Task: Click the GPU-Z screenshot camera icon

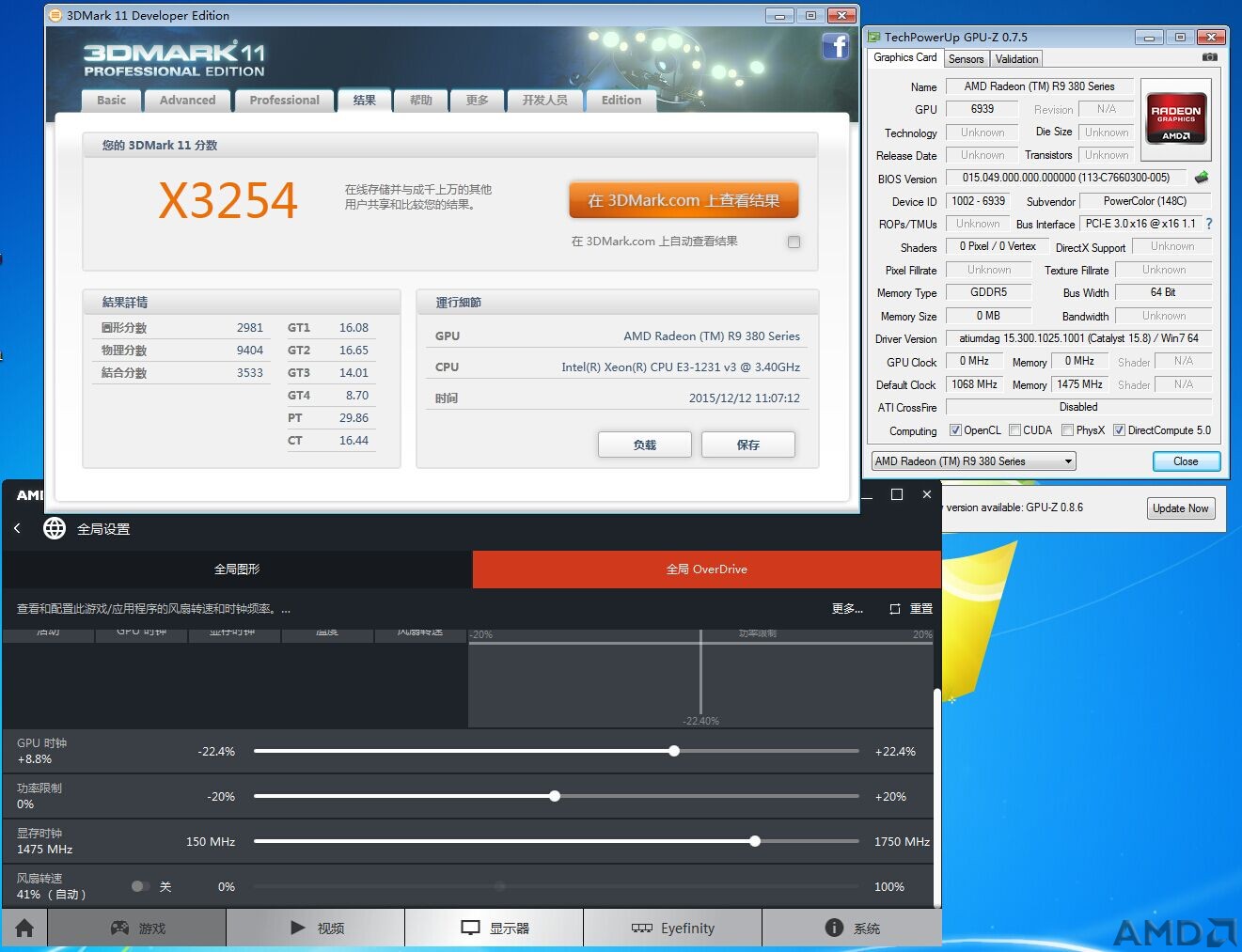Action: 1209,57
